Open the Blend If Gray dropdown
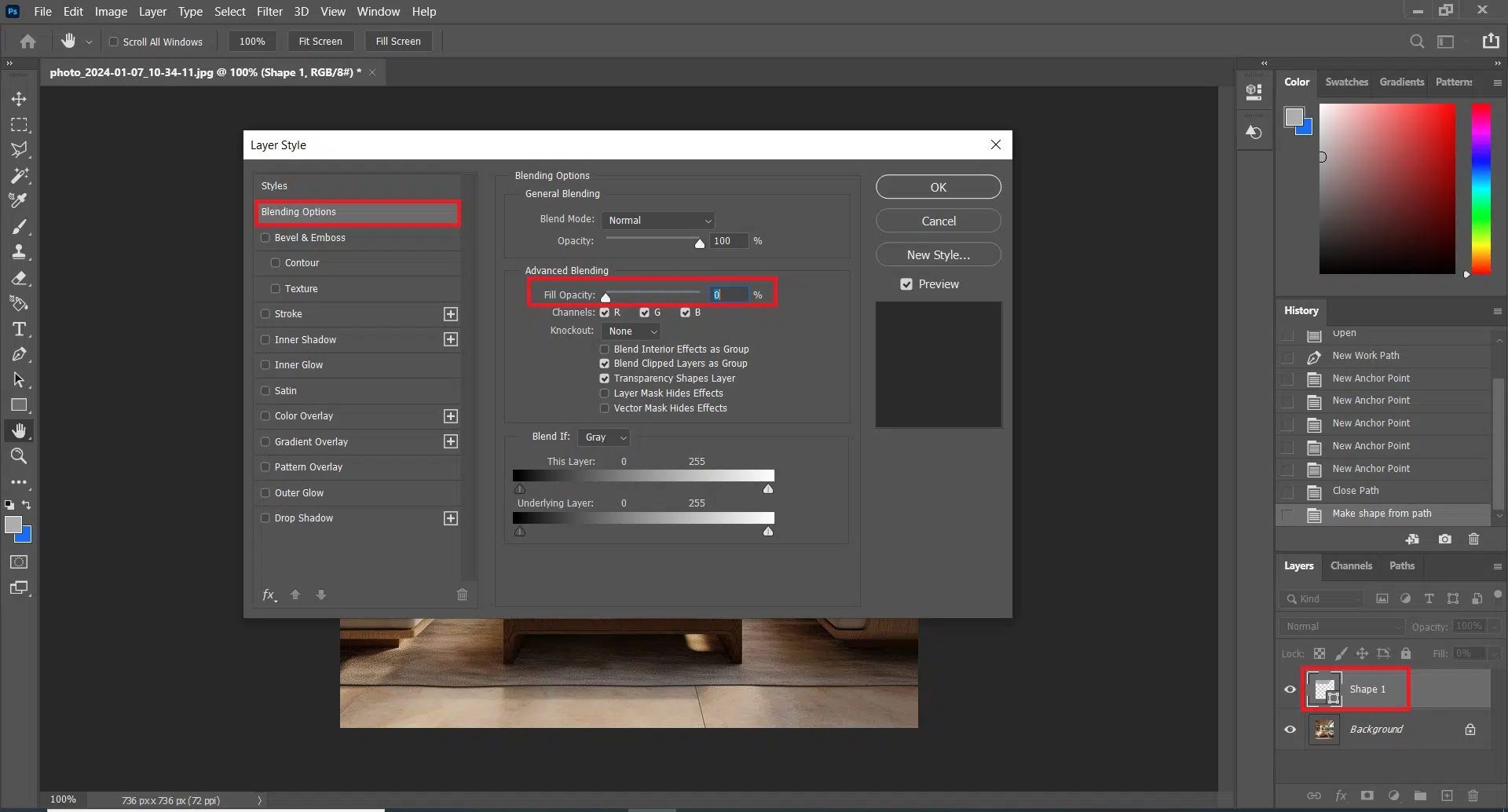1508x812 pixels. click(604, 437)
